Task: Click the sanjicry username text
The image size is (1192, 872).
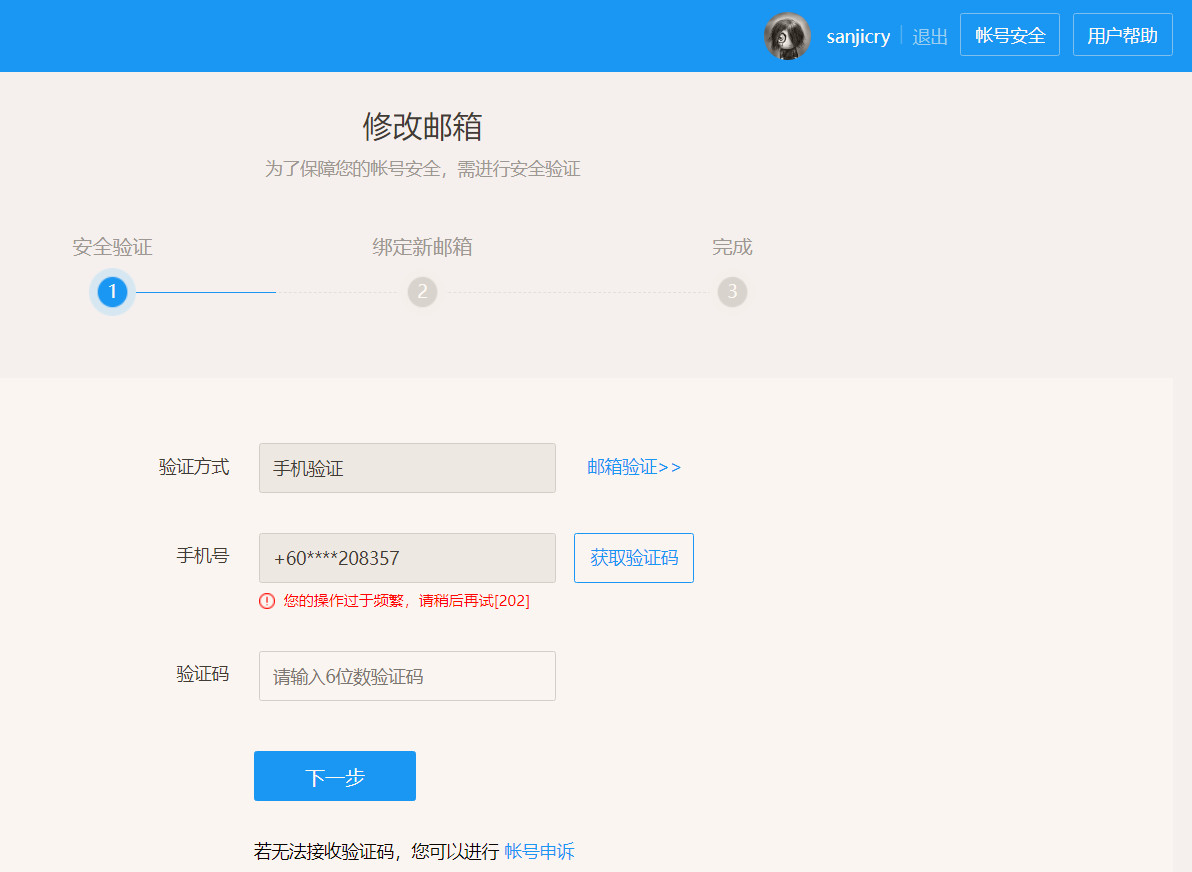Action: [858, 36]
